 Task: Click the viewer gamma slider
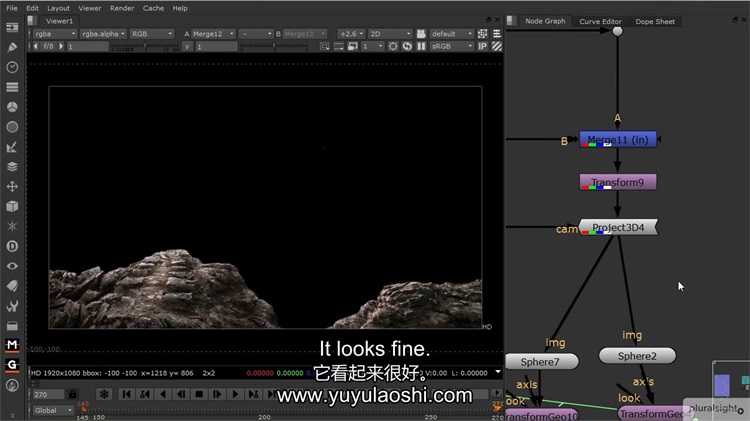274,47
